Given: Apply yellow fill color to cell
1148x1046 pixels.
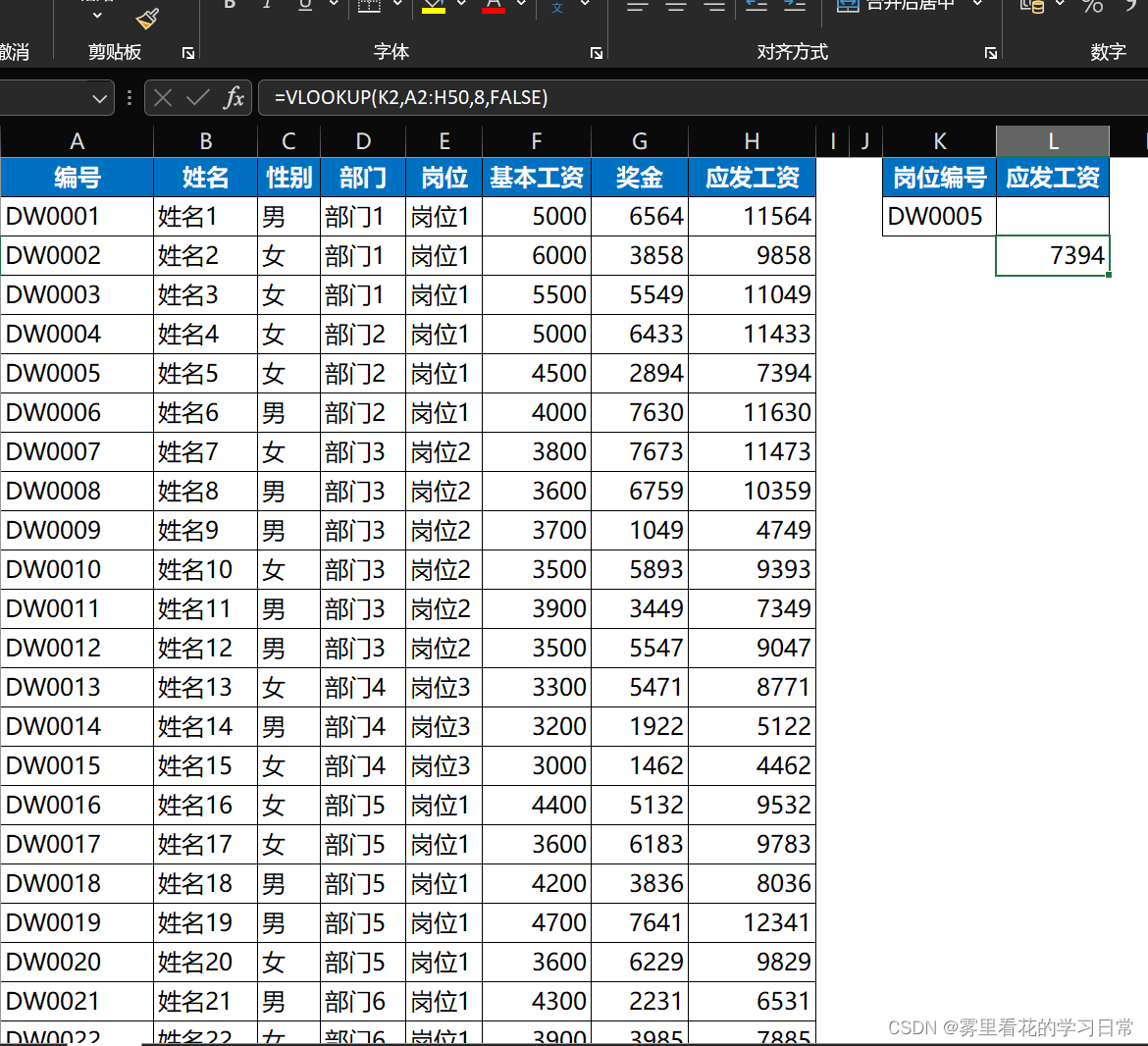Looking at the screenshot, I should [x=434, y=6].
